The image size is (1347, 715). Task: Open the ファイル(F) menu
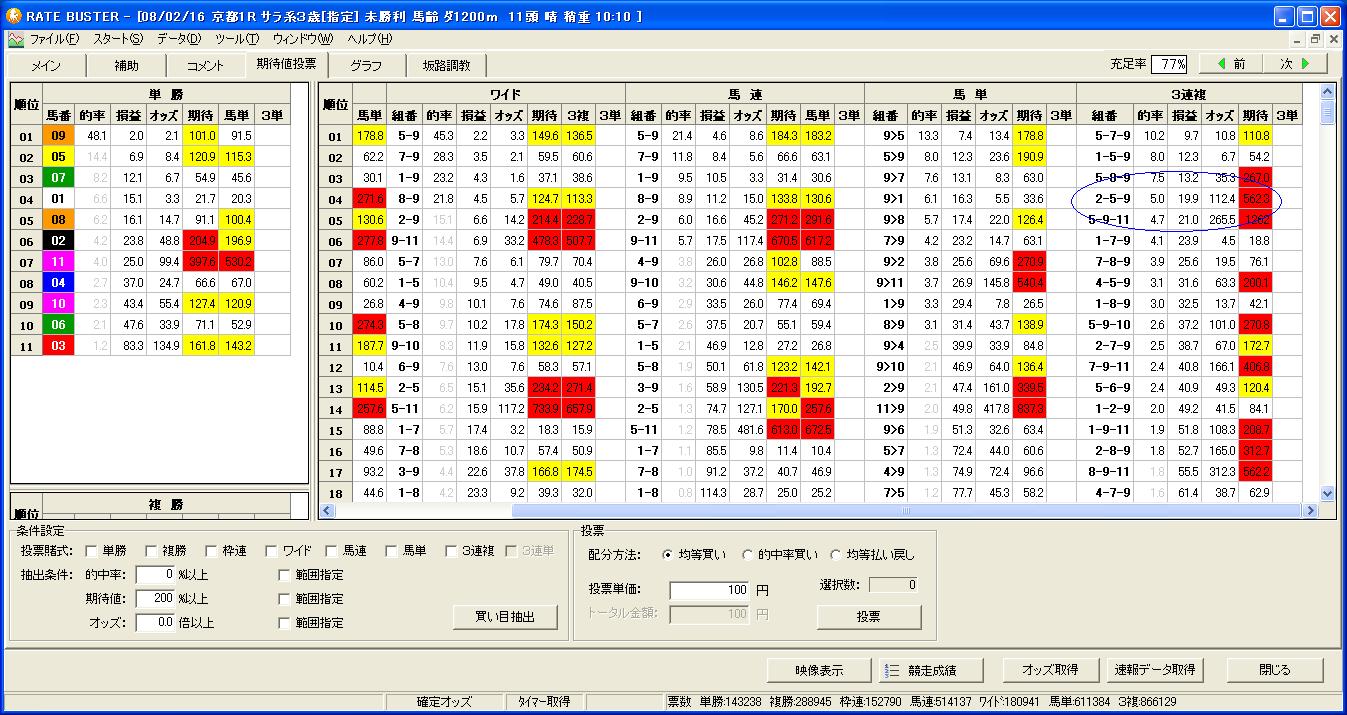(54, 39)
